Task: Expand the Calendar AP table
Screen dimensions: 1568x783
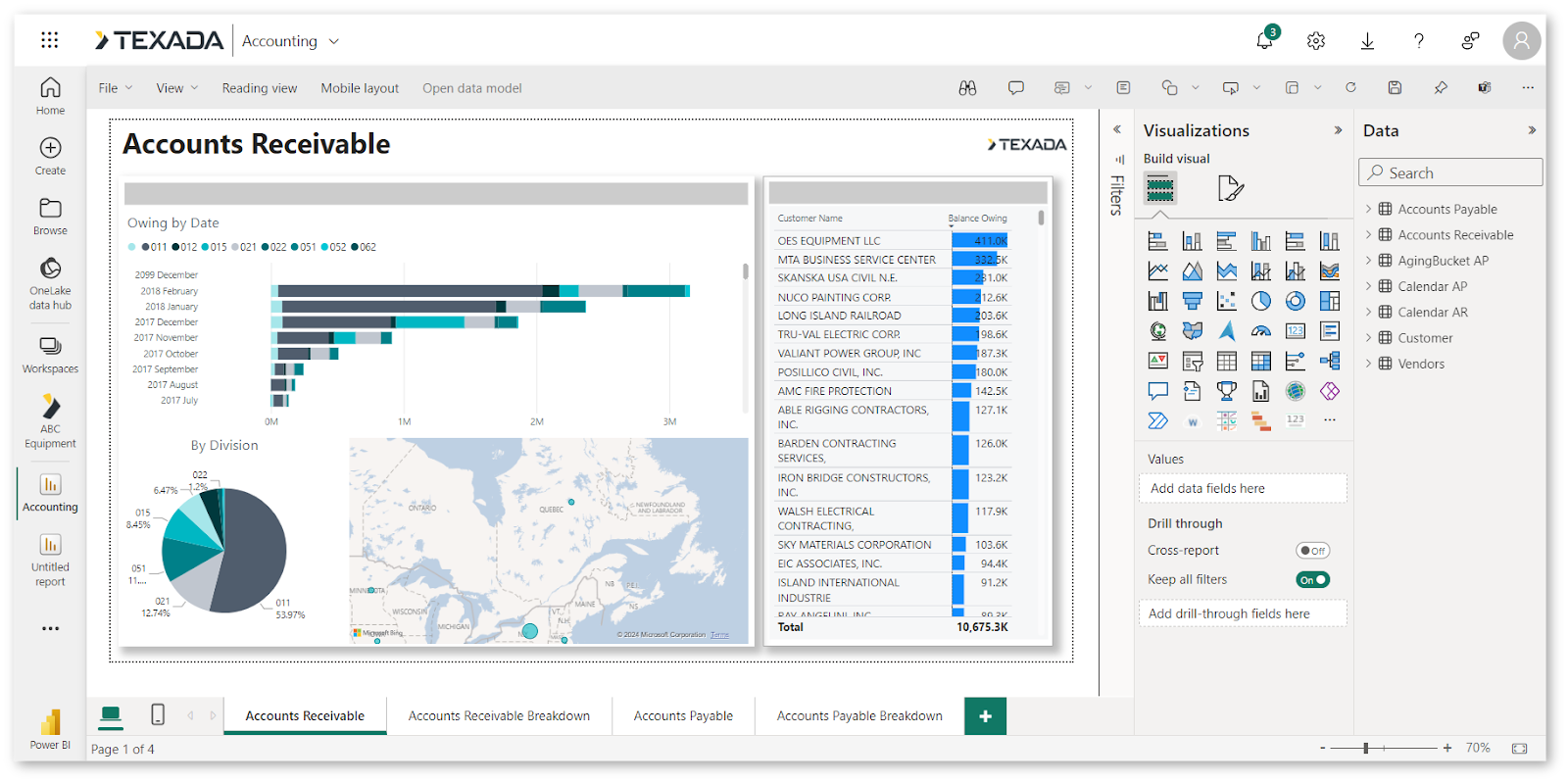Action: point(1369,286)
